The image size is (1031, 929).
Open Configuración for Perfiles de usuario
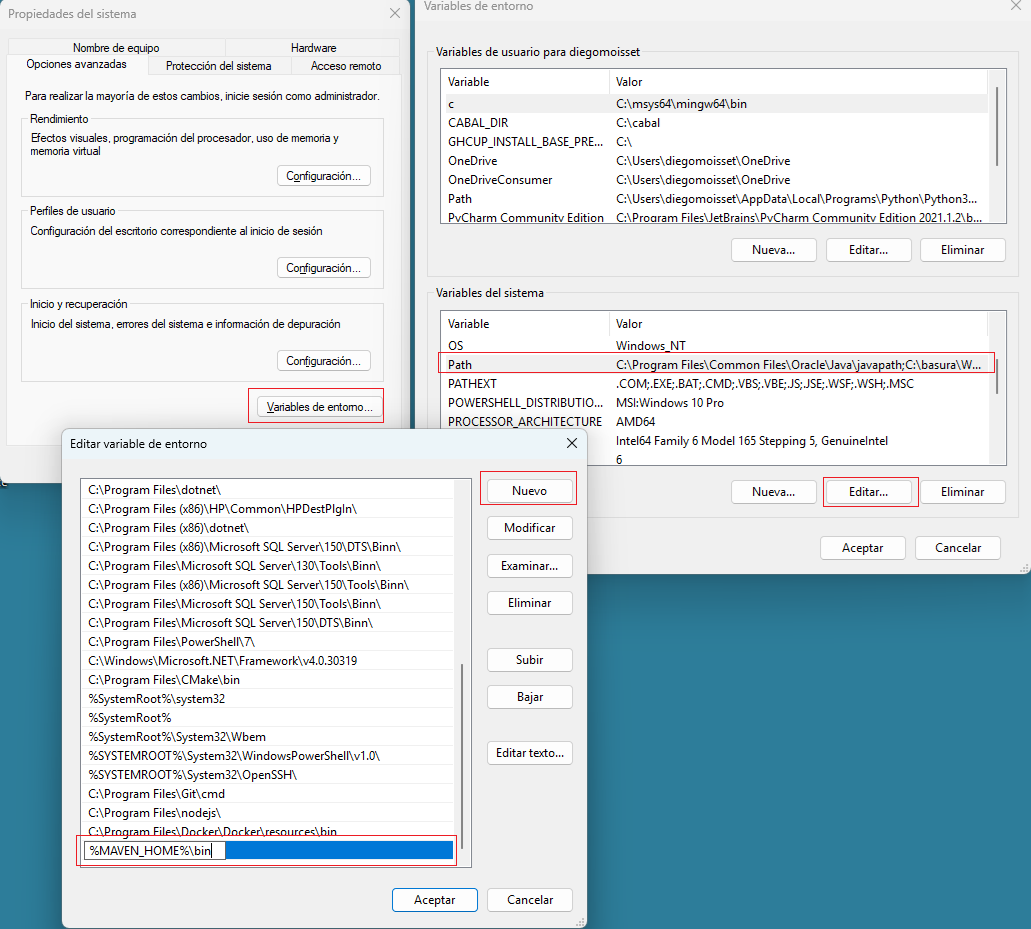coord(323,268)
